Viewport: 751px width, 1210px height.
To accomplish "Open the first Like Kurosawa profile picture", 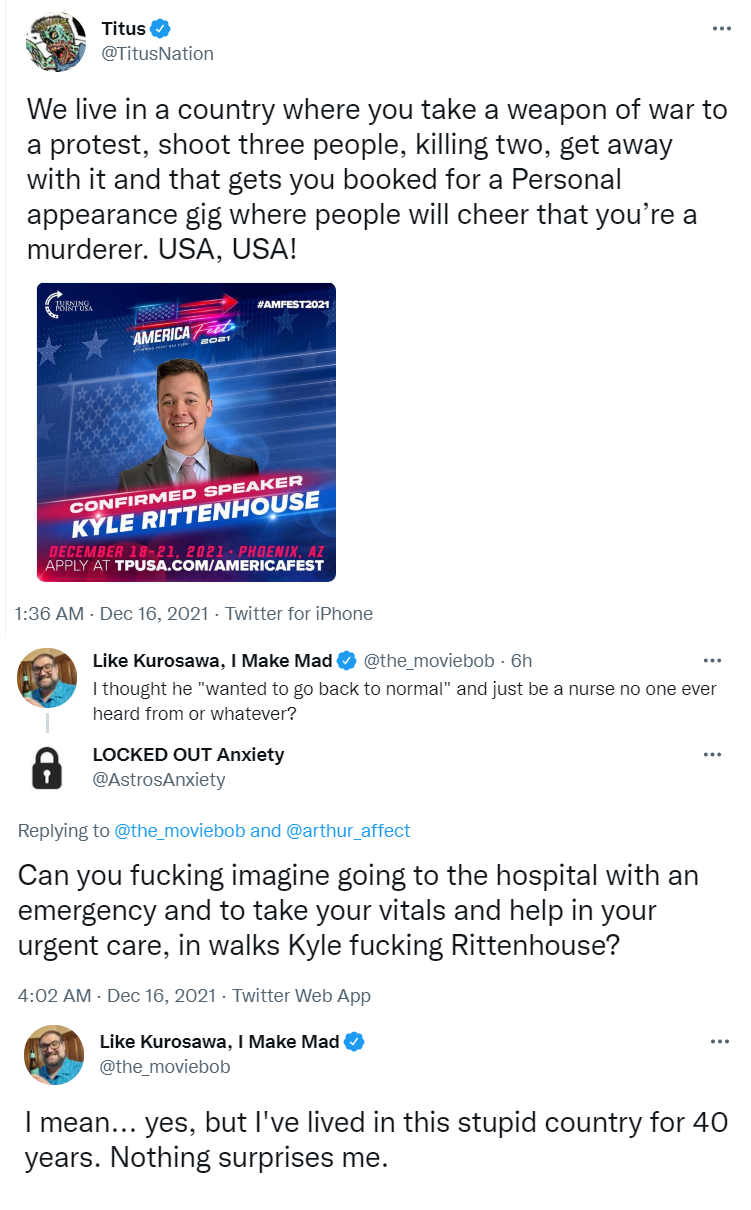I will pos(47,677).
